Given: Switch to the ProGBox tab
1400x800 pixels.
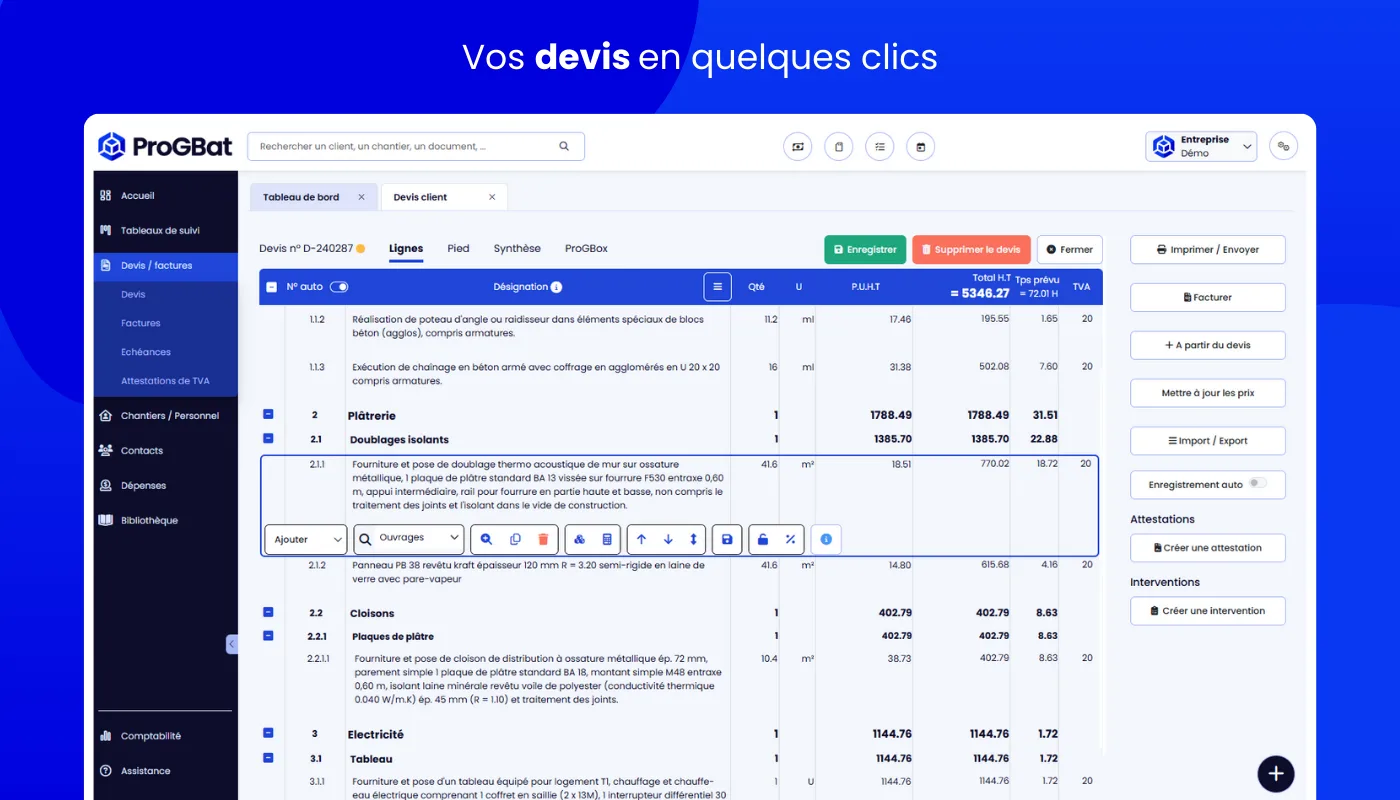Looking at the screenshot, I should pyautogui.click(x=586, y=248).
